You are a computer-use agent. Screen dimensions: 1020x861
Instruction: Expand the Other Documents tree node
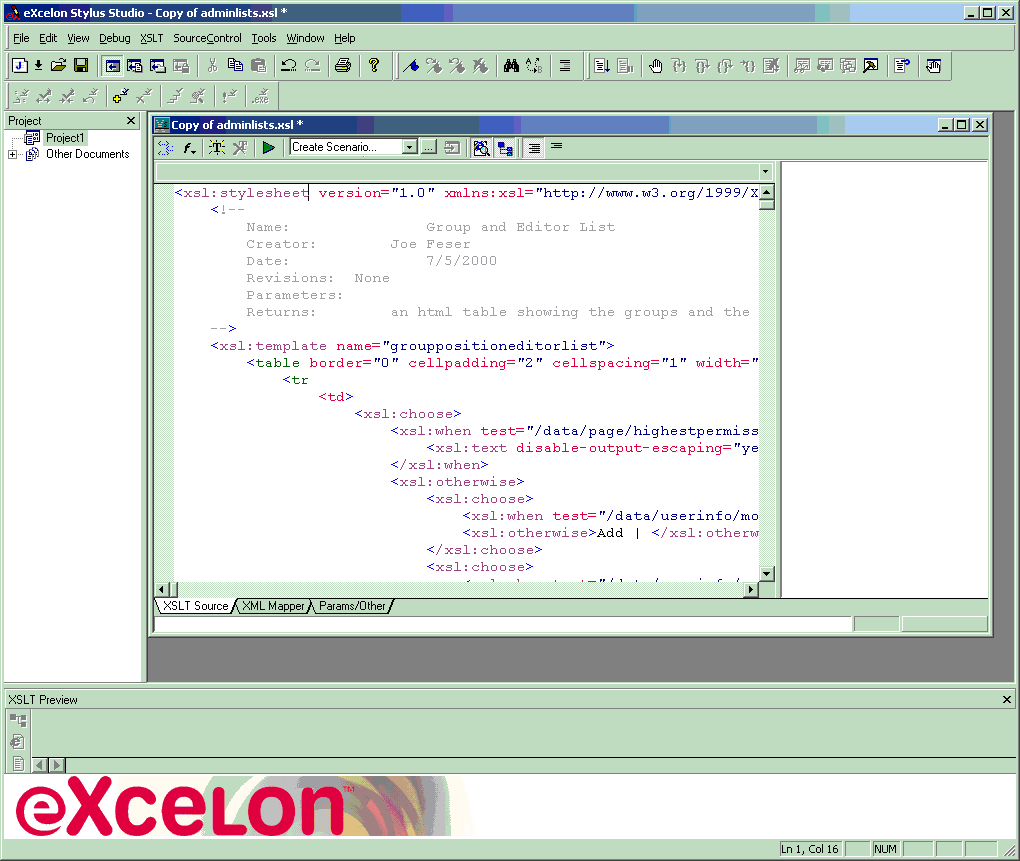[13, 155]
